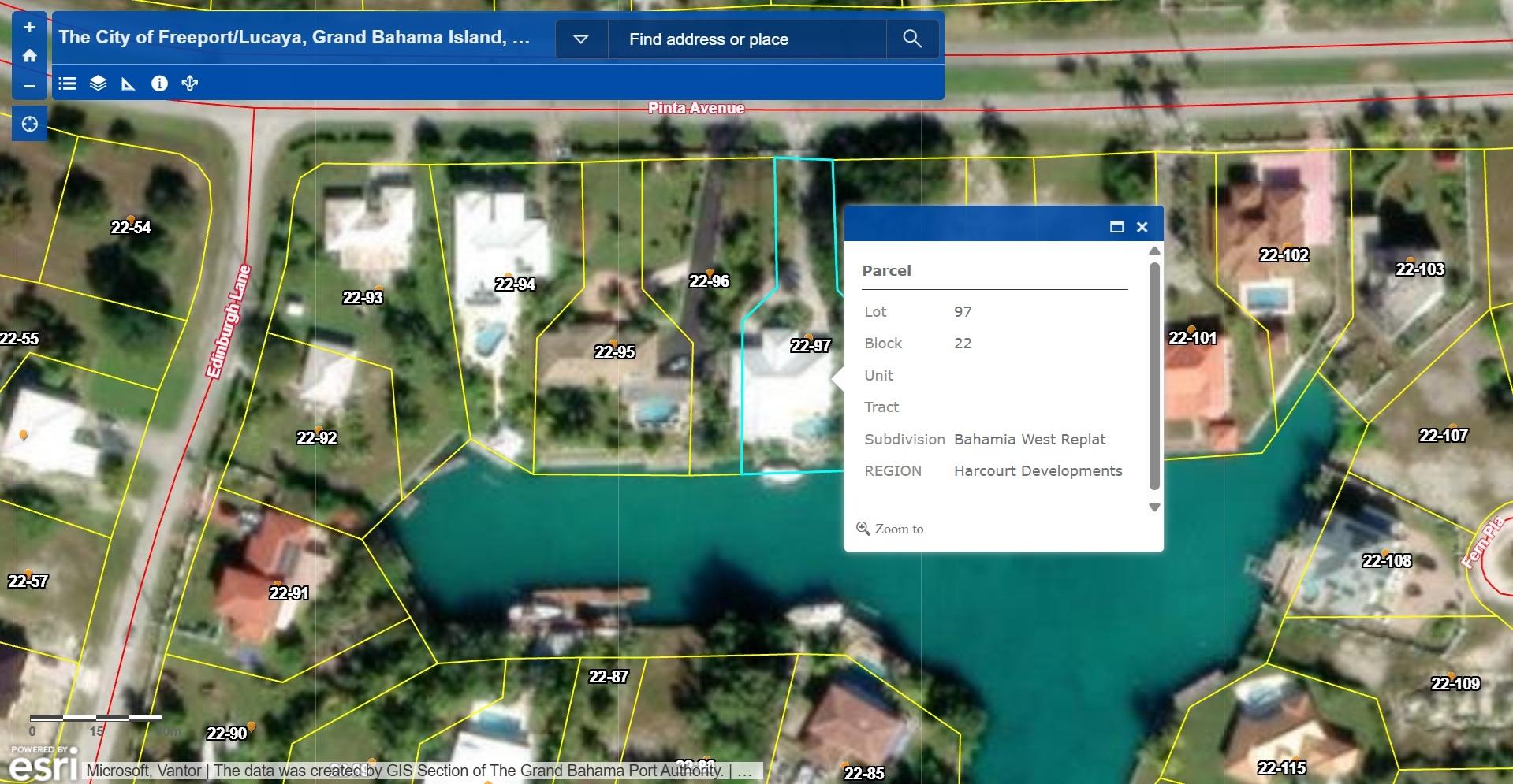Screen dimensions: 1513x784
Task: Open the info details panel
Action: tap(159, 84)
